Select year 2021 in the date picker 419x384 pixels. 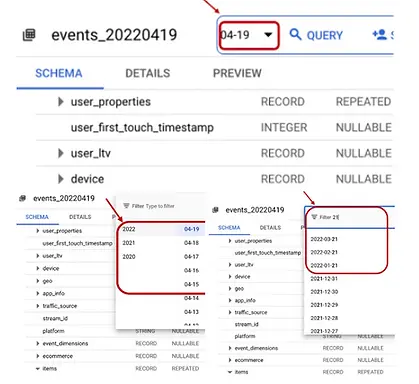tap(129, 243)
